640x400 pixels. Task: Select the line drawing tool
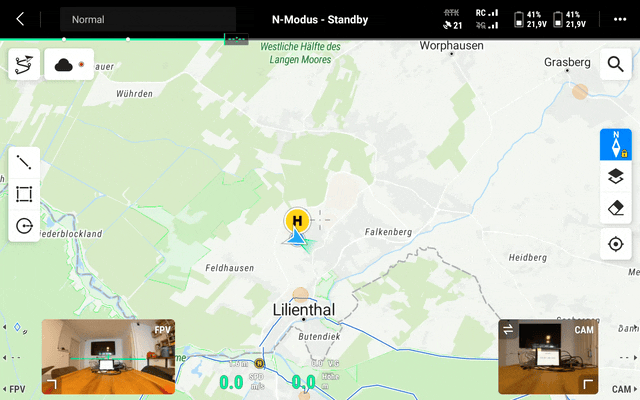tap(24, 162)
